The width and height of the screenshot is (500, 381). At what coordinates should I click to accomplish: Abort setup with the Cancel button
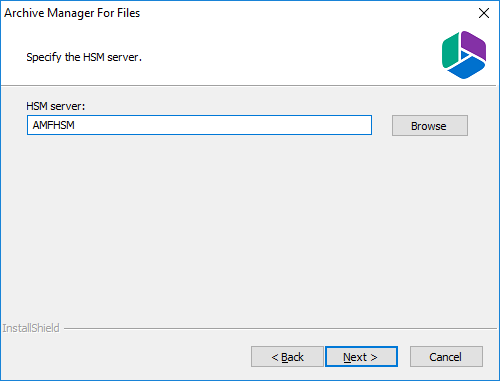[446, 357]
